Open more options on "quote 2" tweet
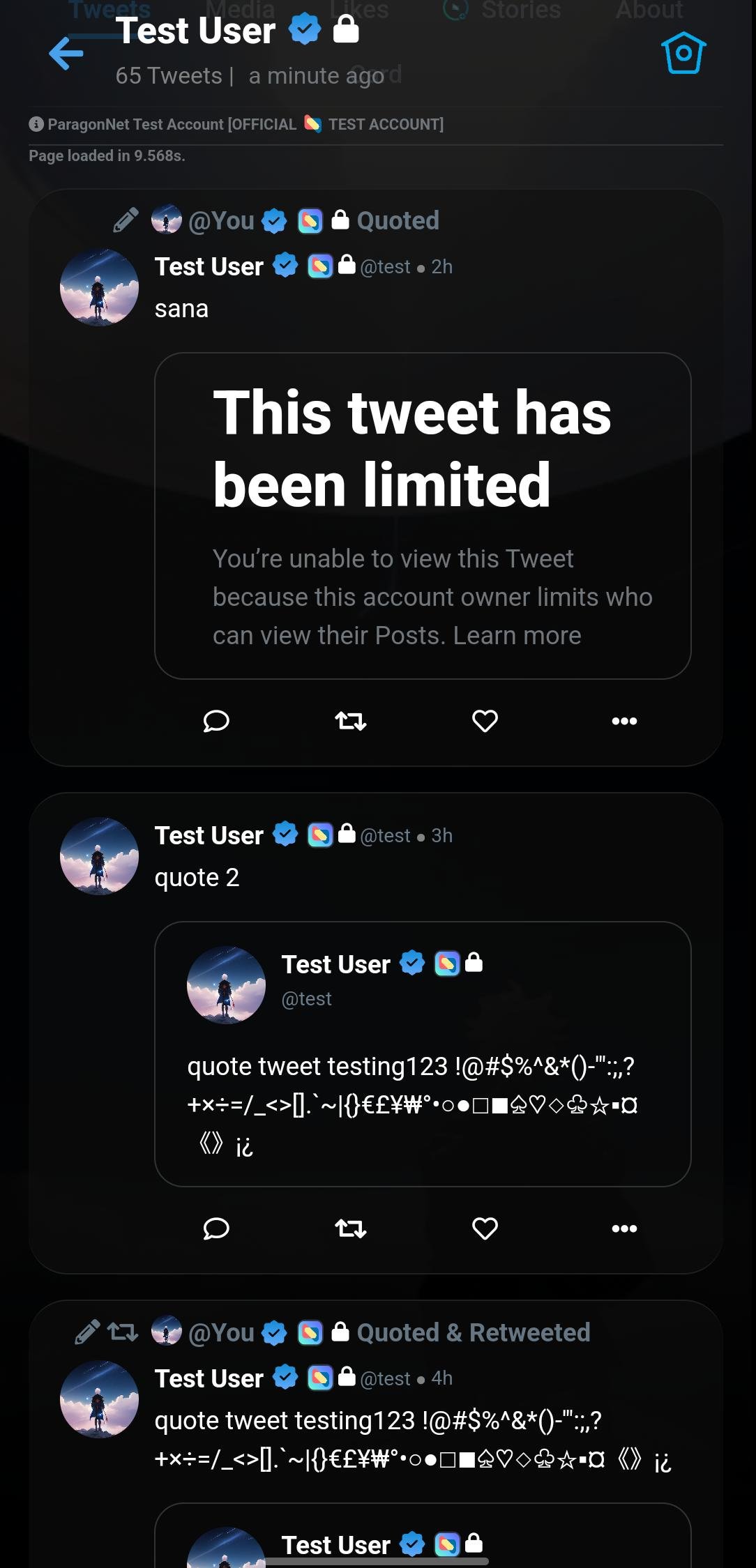This screenshot has width=756, height=1568. click(x=624, y=1228)
